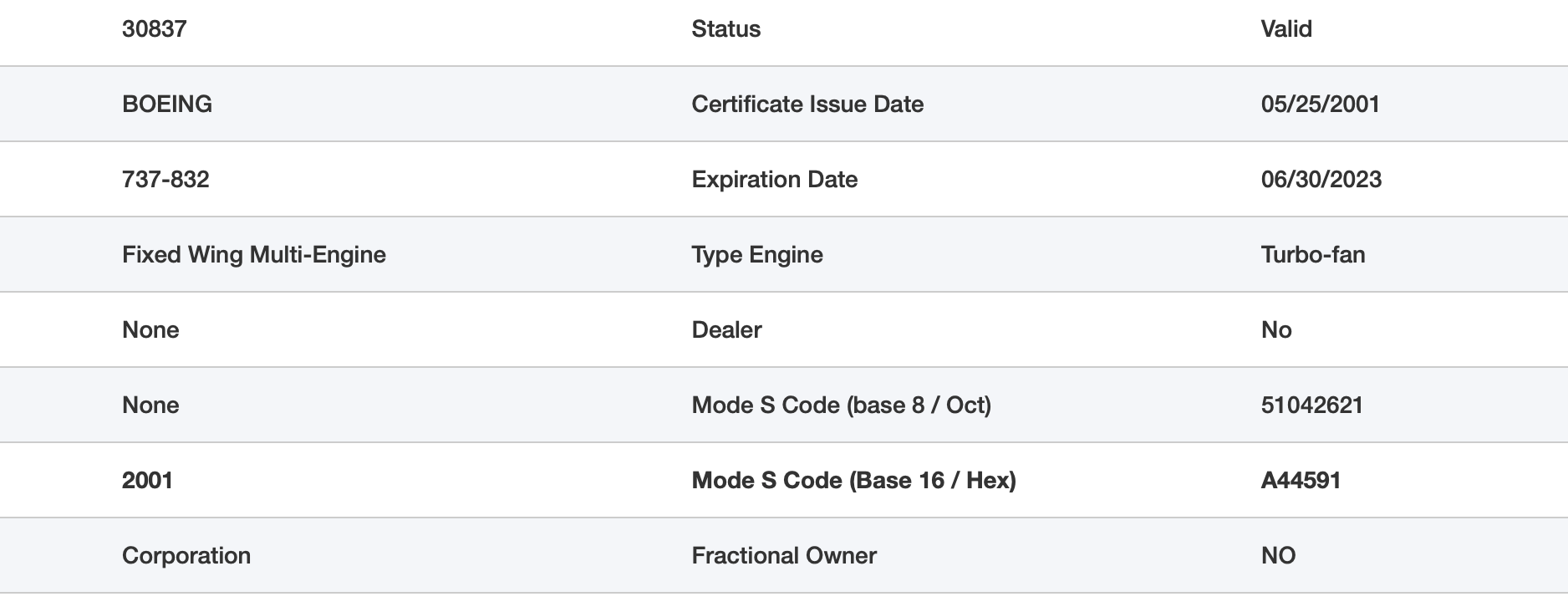Select the Turbo-fan engine value

pos(1312,255)
